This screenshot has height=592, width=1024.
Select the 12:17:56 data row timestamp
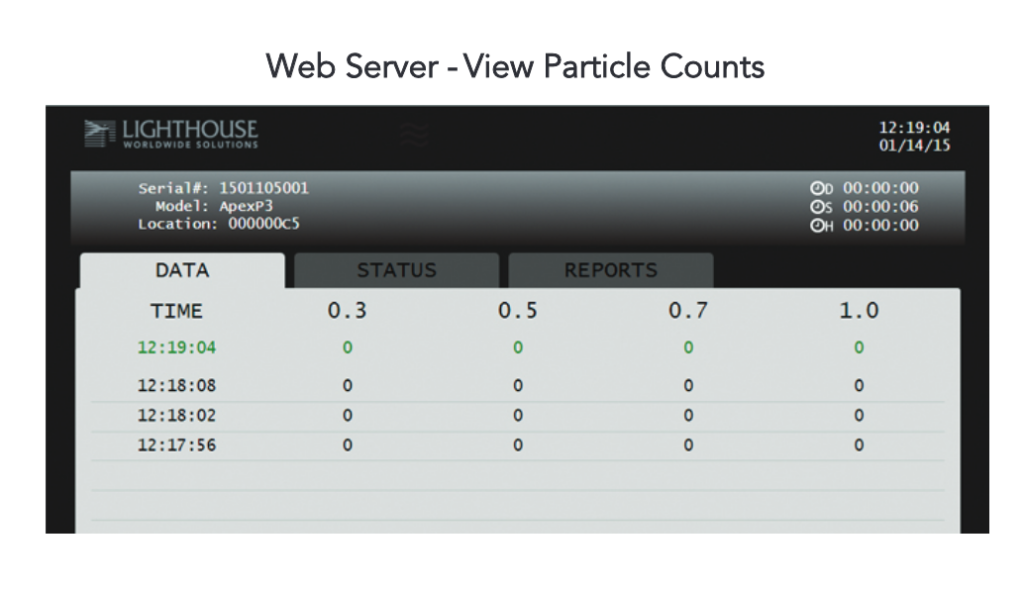(x=177, y=445)
